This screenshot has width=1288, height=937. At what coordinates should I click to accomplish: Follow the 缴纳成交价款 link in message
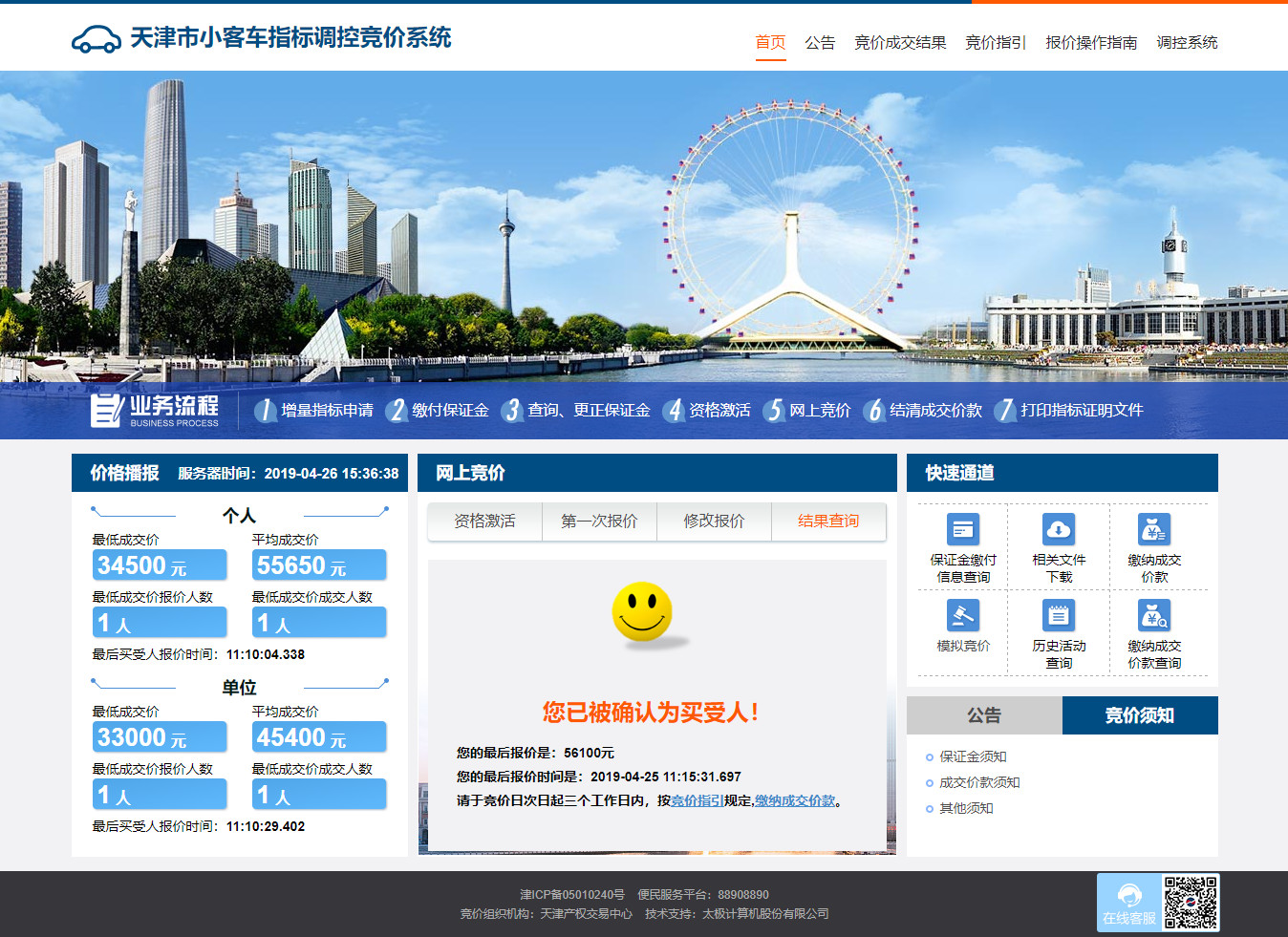[795, 800]
